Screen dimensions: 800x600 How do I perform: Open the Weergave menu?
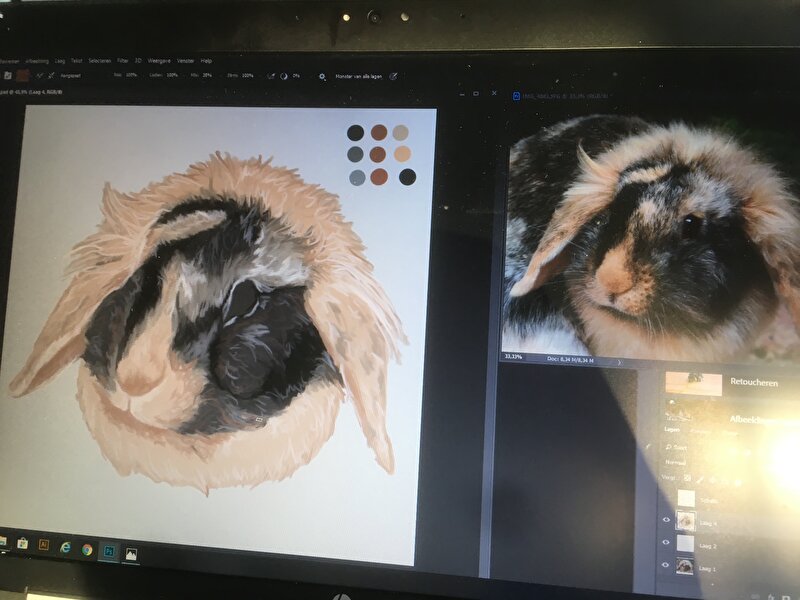[159, 61]
